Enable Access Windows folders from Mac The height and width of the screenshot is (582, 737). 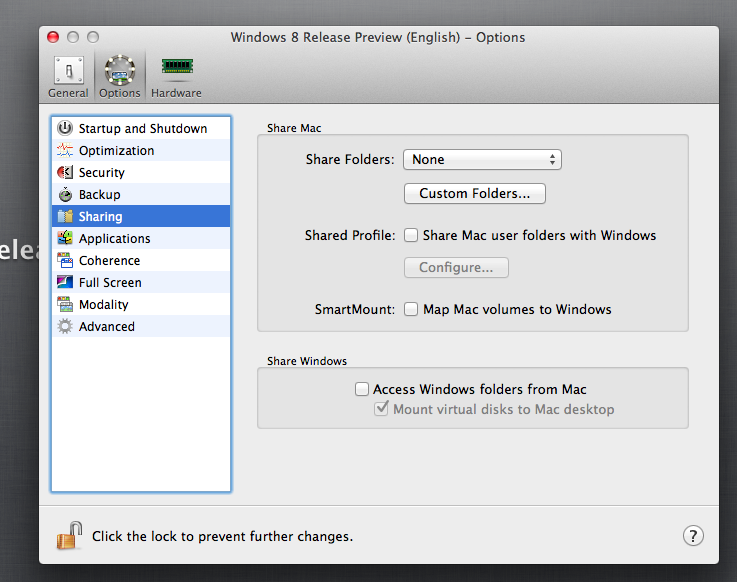(x=361, y=389)
